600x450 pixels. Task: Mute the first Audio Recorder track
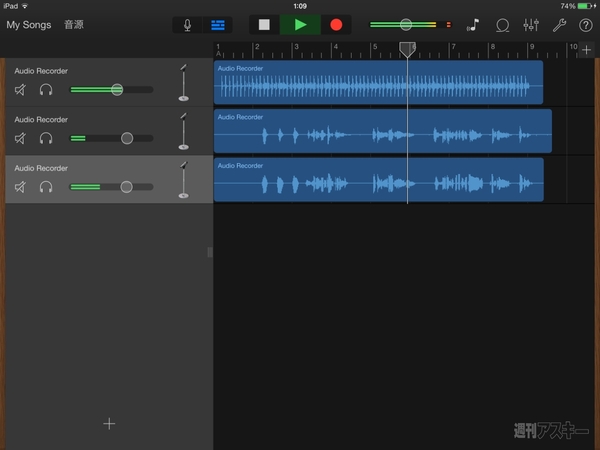(x=21, y=90)
